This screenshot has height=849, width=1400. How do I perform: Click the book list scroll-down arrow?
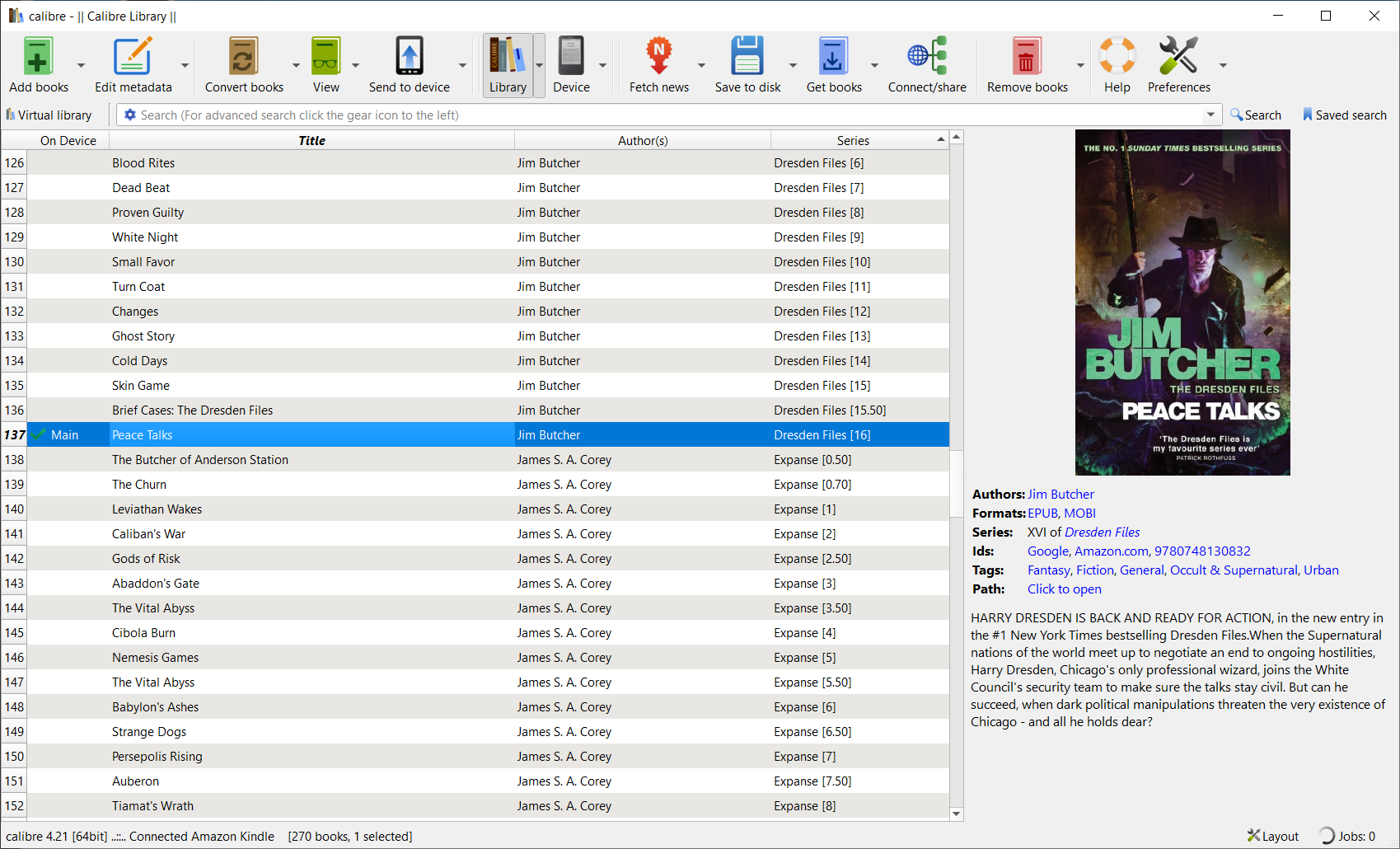[956, 814]
